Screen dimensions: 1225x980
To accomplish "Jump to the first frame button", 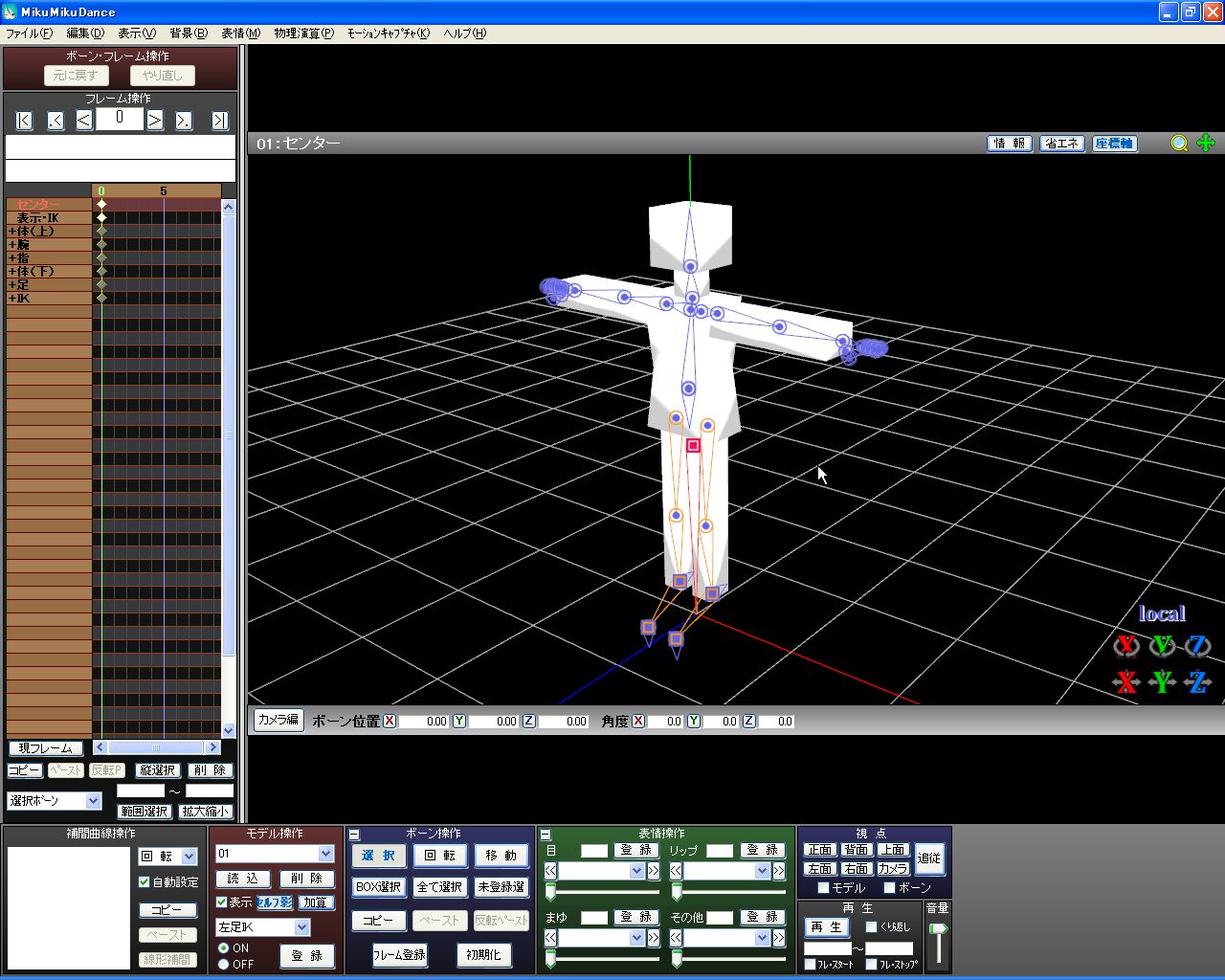I will click(x=25, y=121).
